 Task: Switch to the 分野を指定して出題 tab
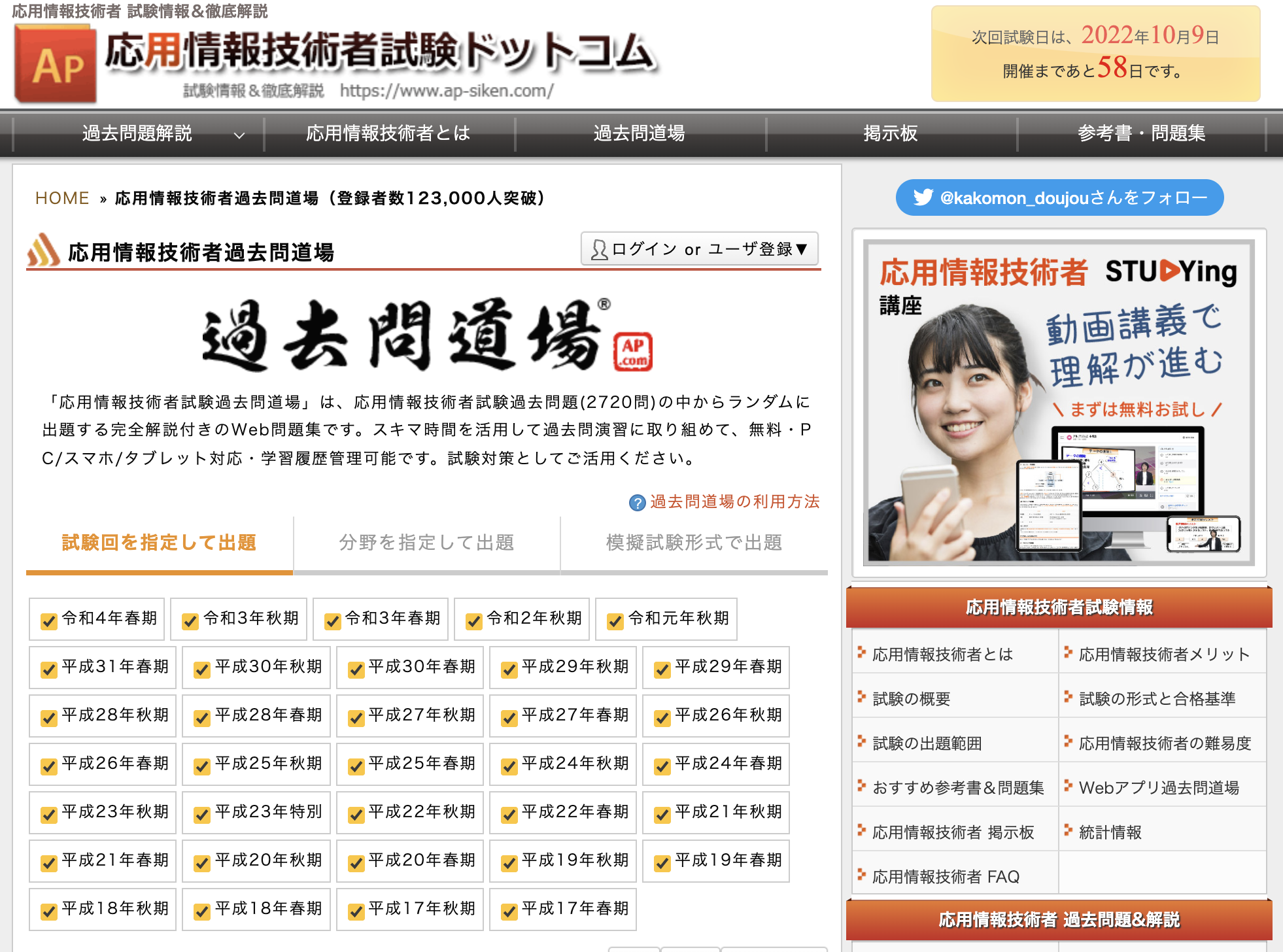[x=426, y=543]
